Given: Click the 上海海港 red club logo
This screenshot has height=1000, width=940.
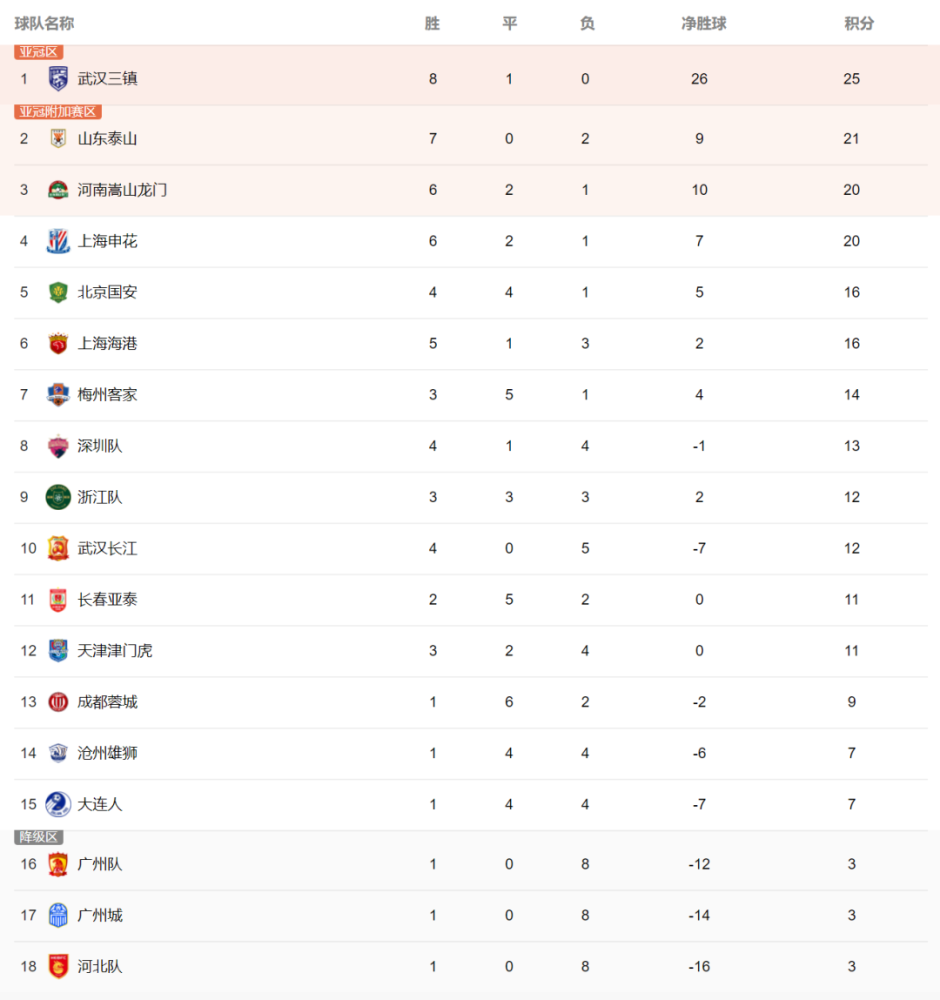Looking at the screenshot, I should tap(58, 343).
